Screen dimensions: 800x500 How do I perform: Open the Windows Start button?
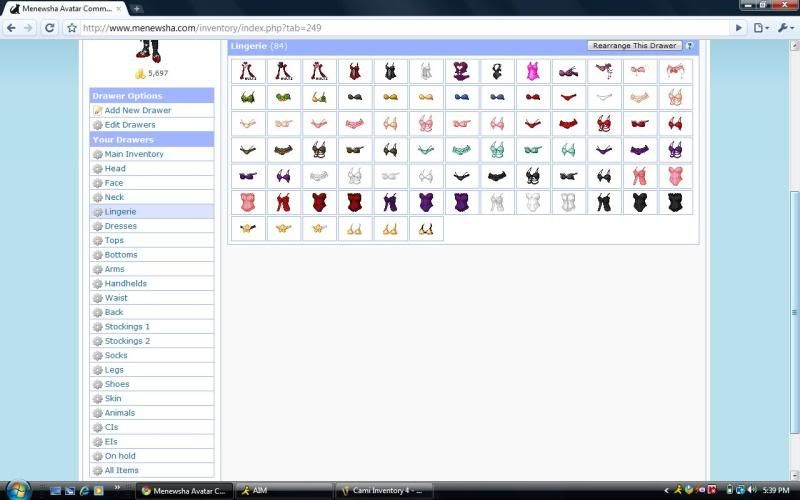pyautogui.click(x=18, y=490)
